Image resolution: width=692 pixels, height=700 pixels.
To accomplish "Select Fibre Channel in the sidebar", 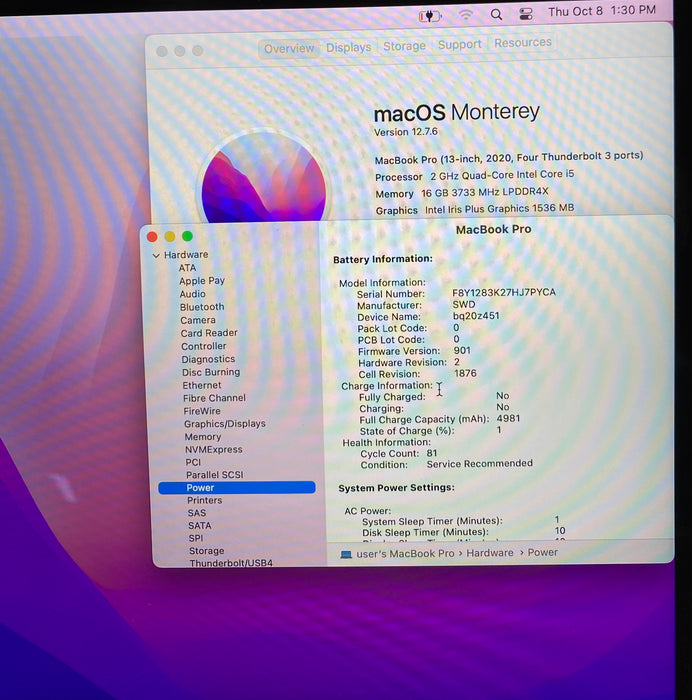I will point(214,398).
